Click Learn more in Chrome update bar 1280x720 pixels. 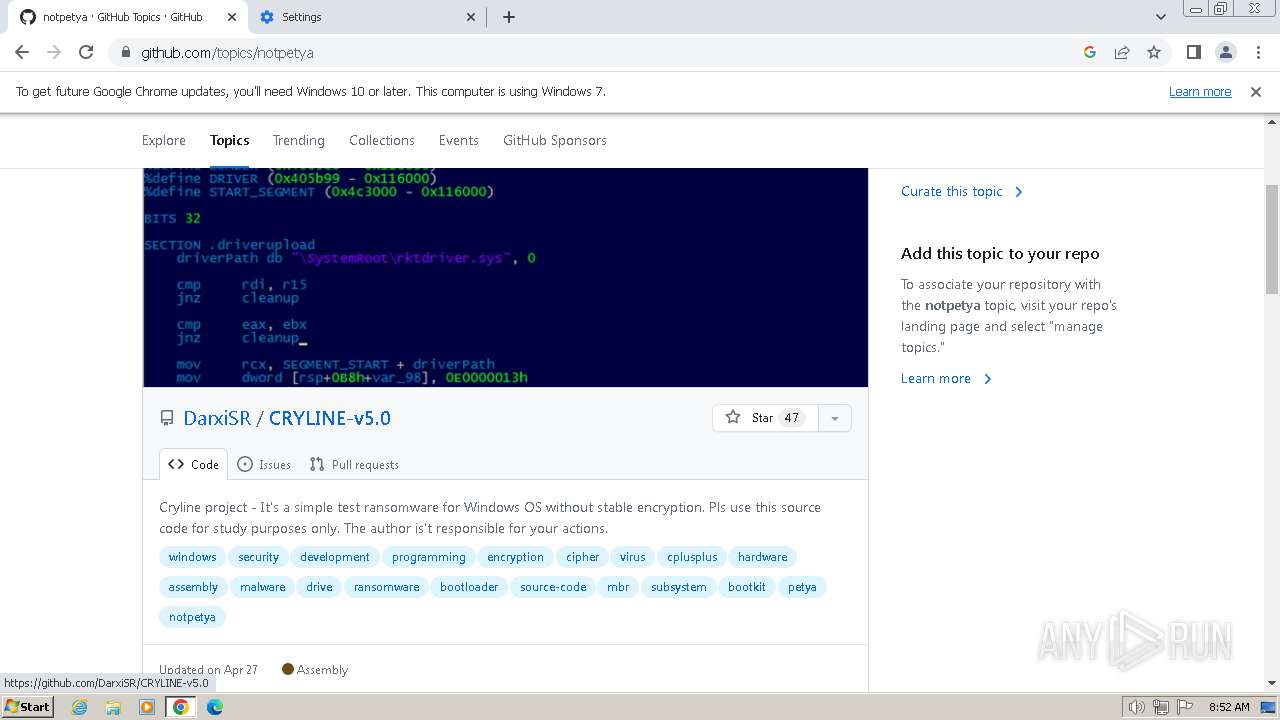[1200, 91]
